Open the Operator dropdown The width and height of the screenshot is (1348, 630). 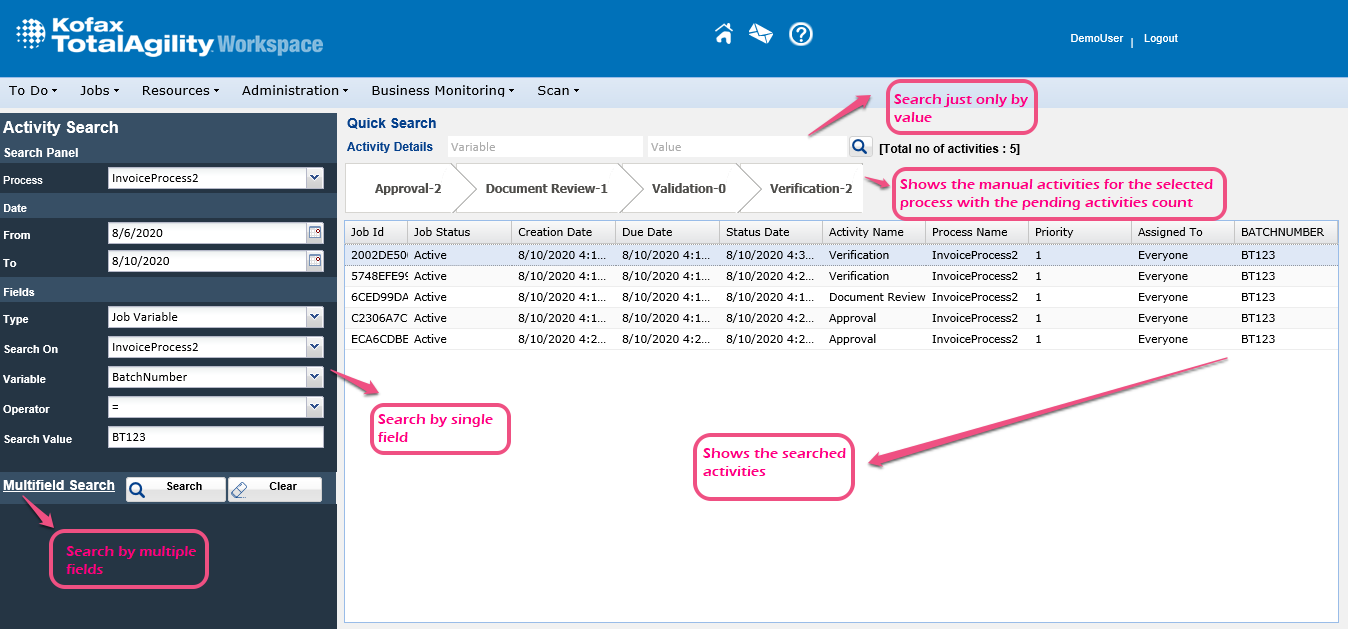315,407
